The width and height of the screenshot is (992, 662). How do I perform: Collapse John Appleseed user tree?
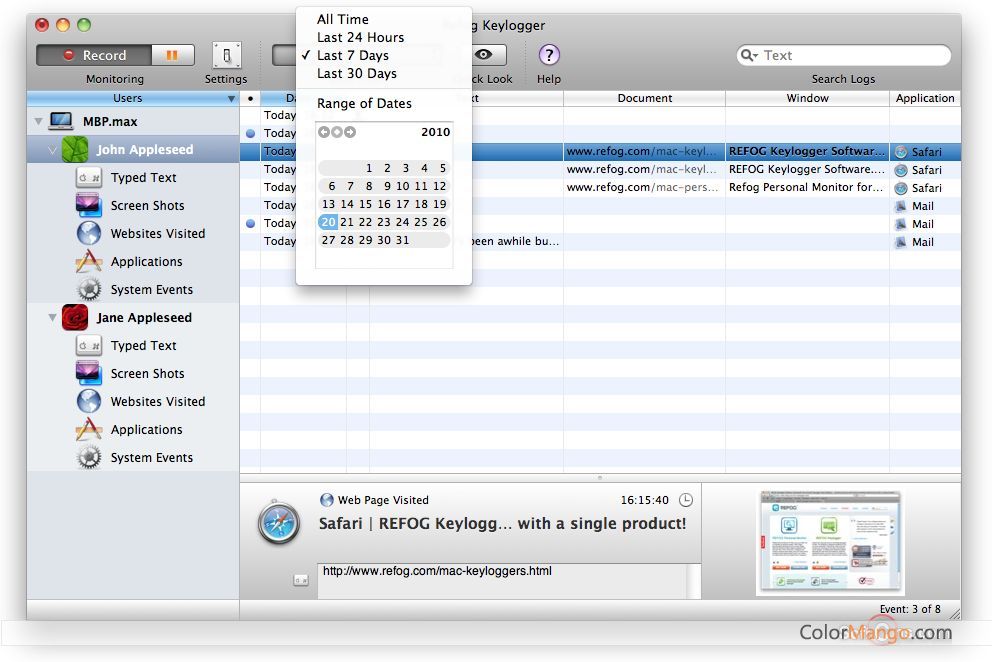(x=52, y=150)
